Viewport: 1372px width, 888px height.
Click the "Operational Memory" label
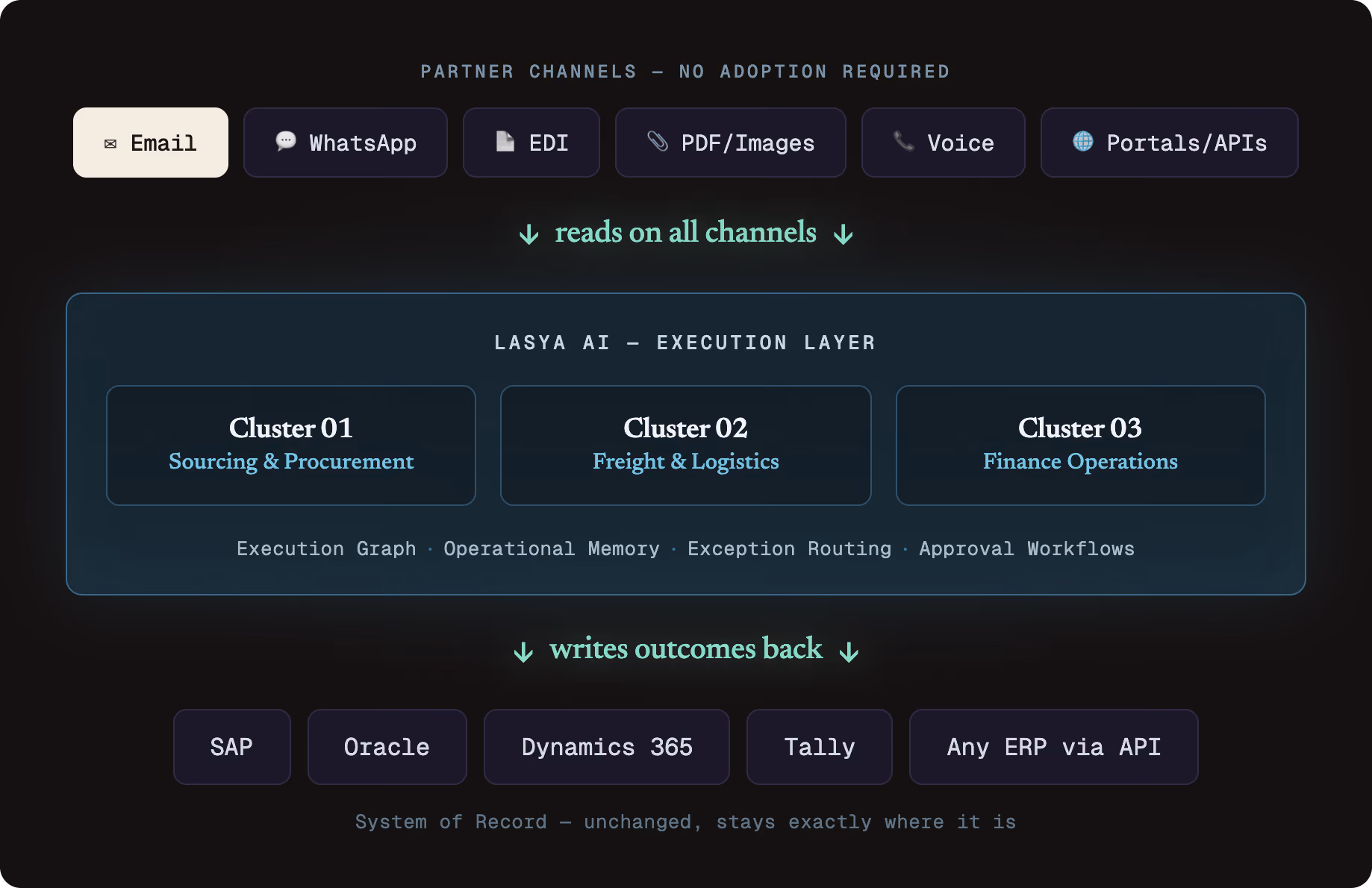coord(552,548)
